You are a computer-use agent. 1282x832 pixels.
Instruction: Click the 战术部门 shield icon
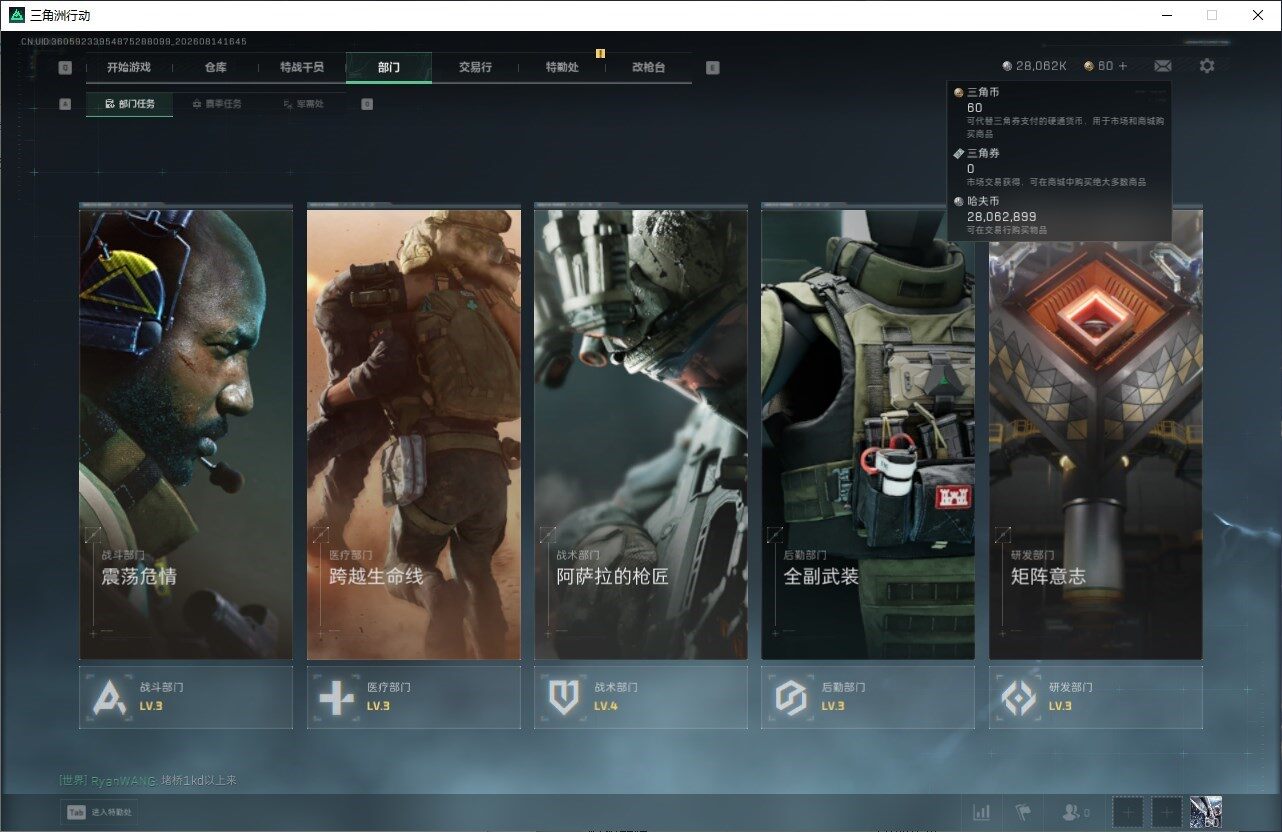pos(564,697)
